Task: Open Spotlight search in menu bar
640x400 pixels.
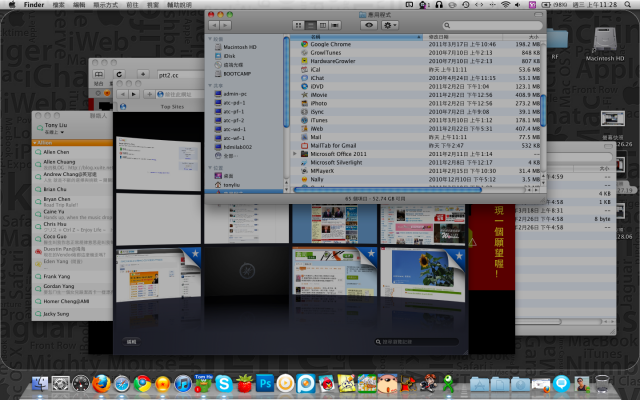Action: point(628,4)
